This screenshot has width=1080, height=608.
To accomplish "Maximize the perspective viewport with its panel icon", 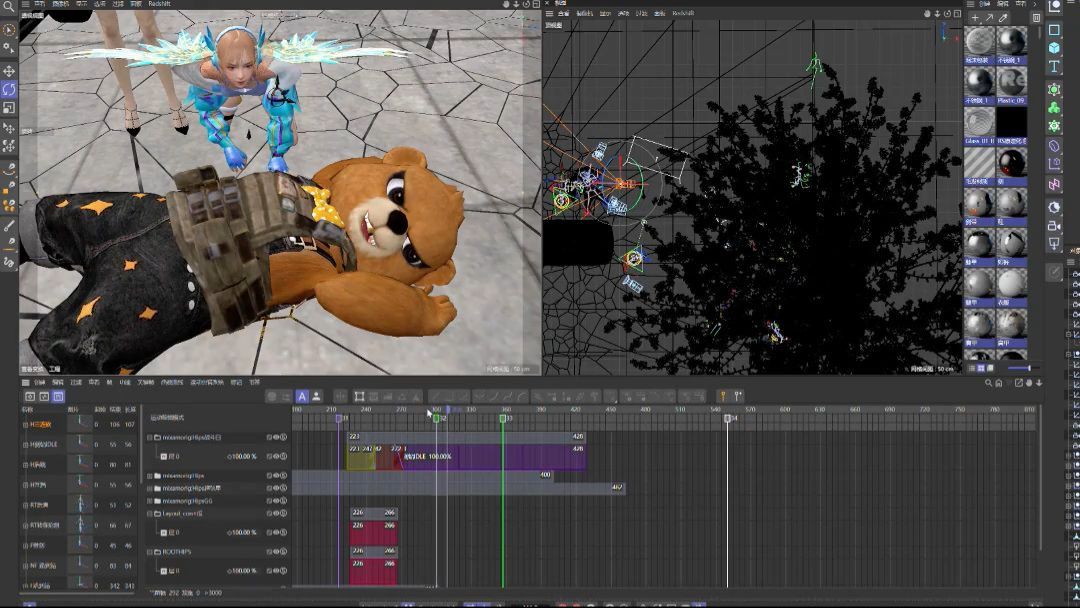I will [x=536, y=4].
